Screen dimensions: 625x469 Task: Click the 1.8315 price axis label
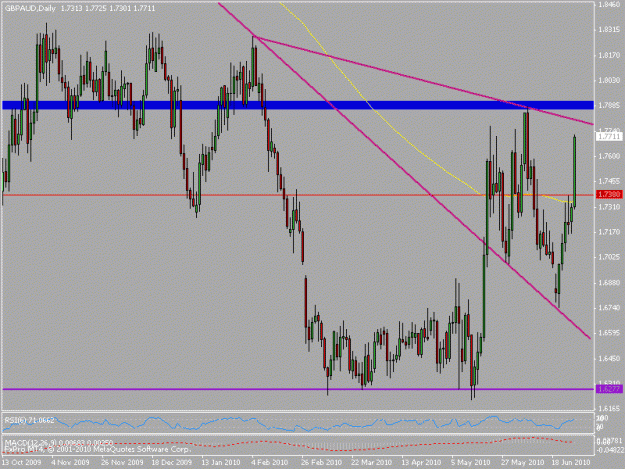click(x=609, y=30)
